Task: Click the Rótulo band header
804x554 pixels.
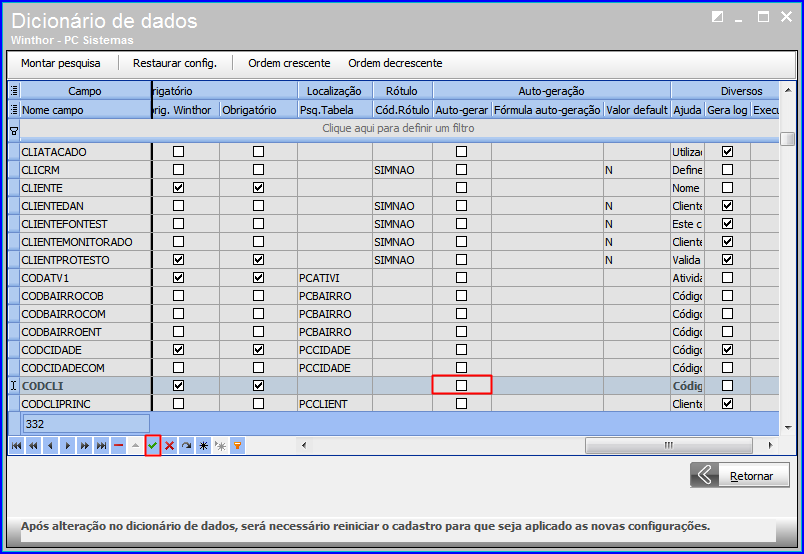Action: click(x=403, y=91)
